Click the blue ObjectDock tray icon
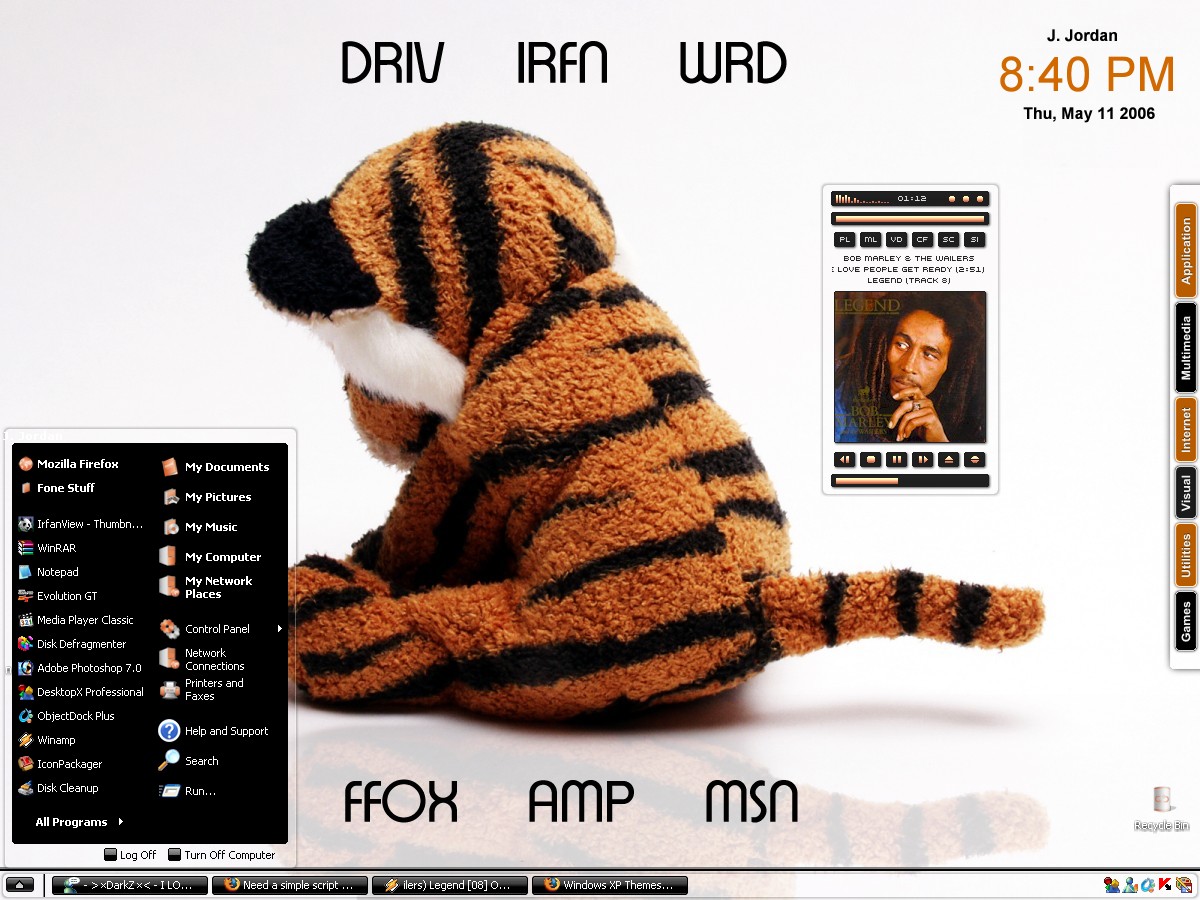The width and height of the screenshot is (1200, 900). coord(1148,885)
